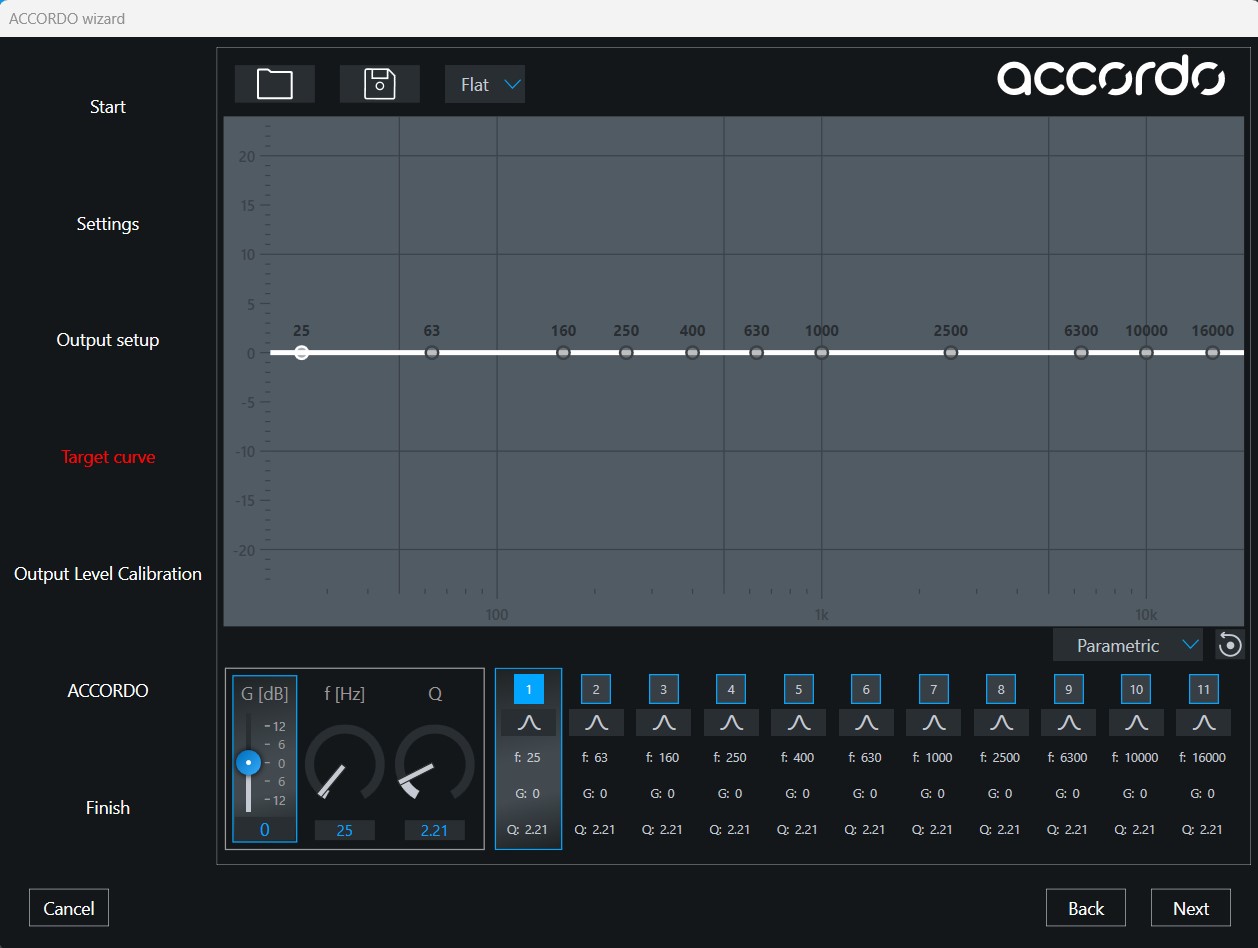Viewport: 1258px width, 948px height.
Task: Click the Cancel button
Action: coord(69,908)
